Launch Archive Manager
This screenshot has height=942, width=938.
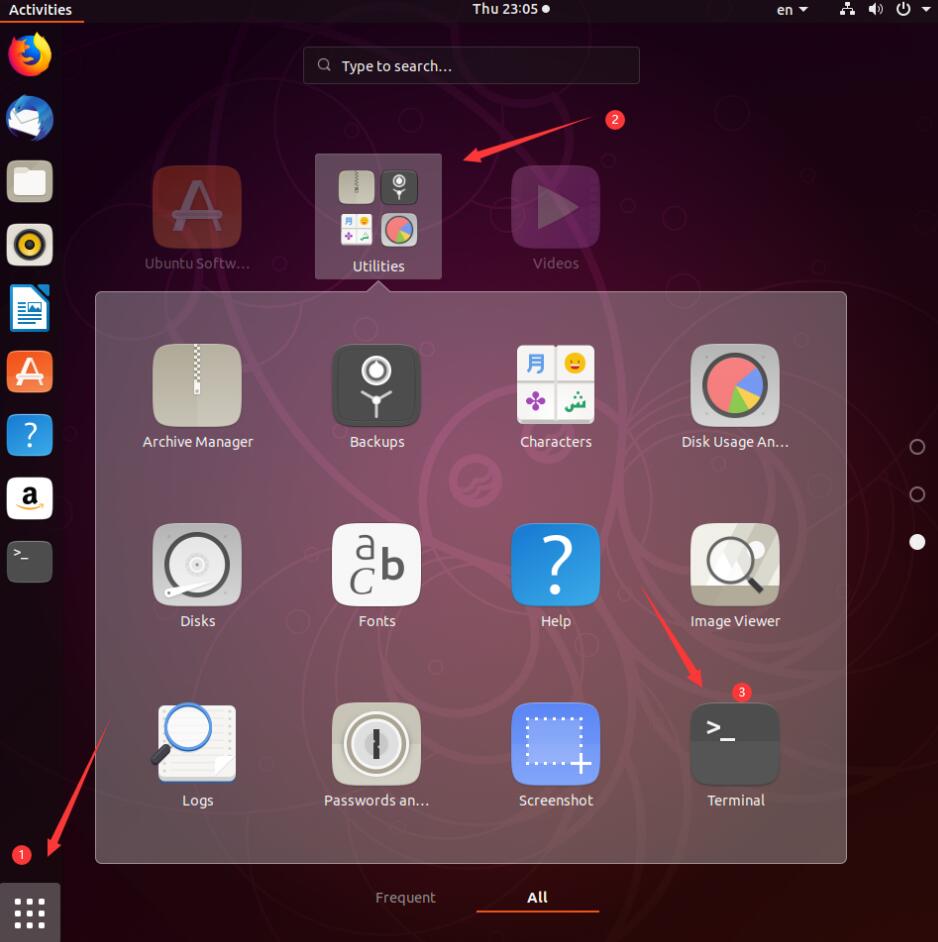197,386
